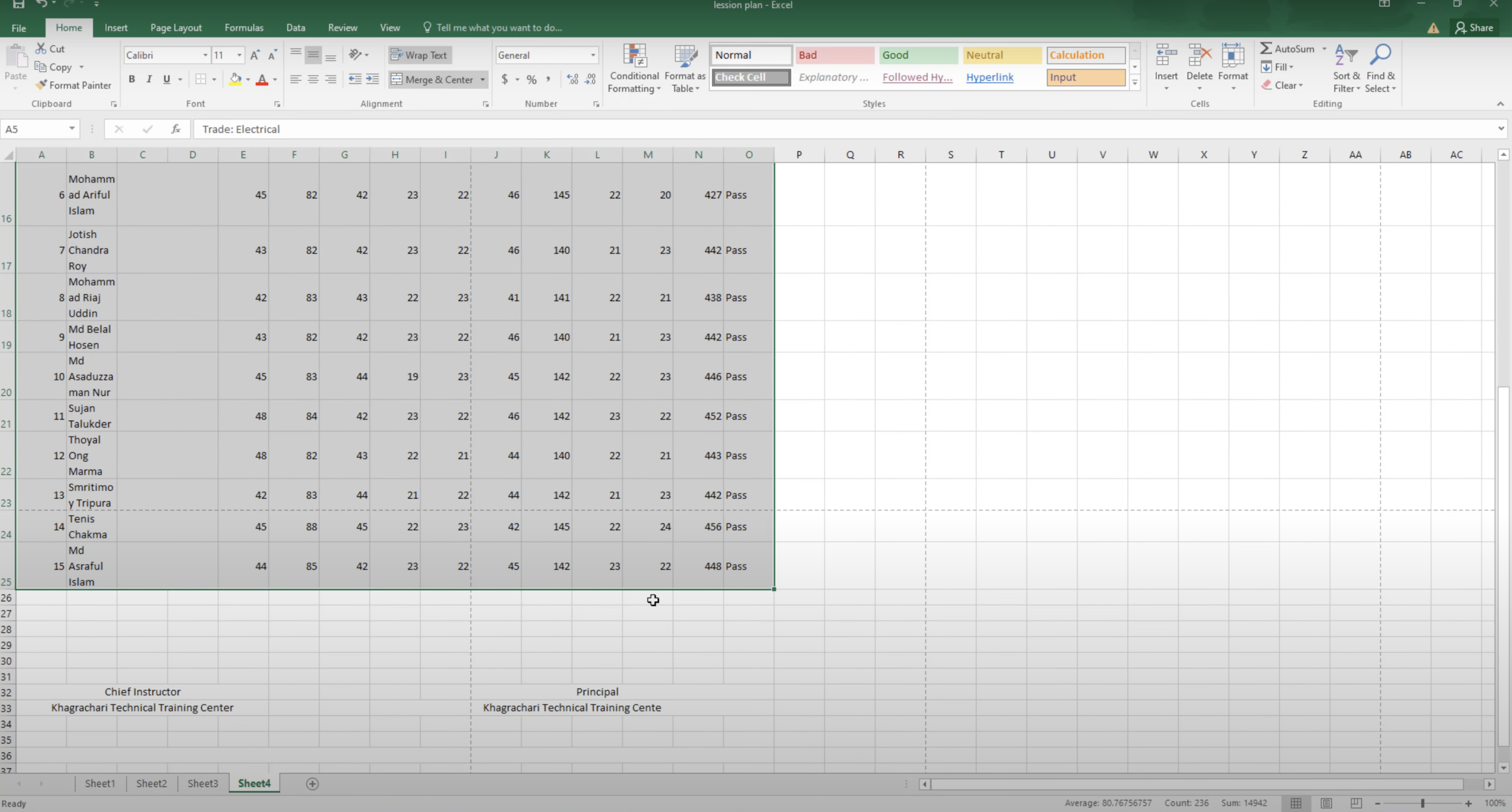
Task: Expand the General number format dropdown
Action: pyautogui.click(x=593, y=55)
